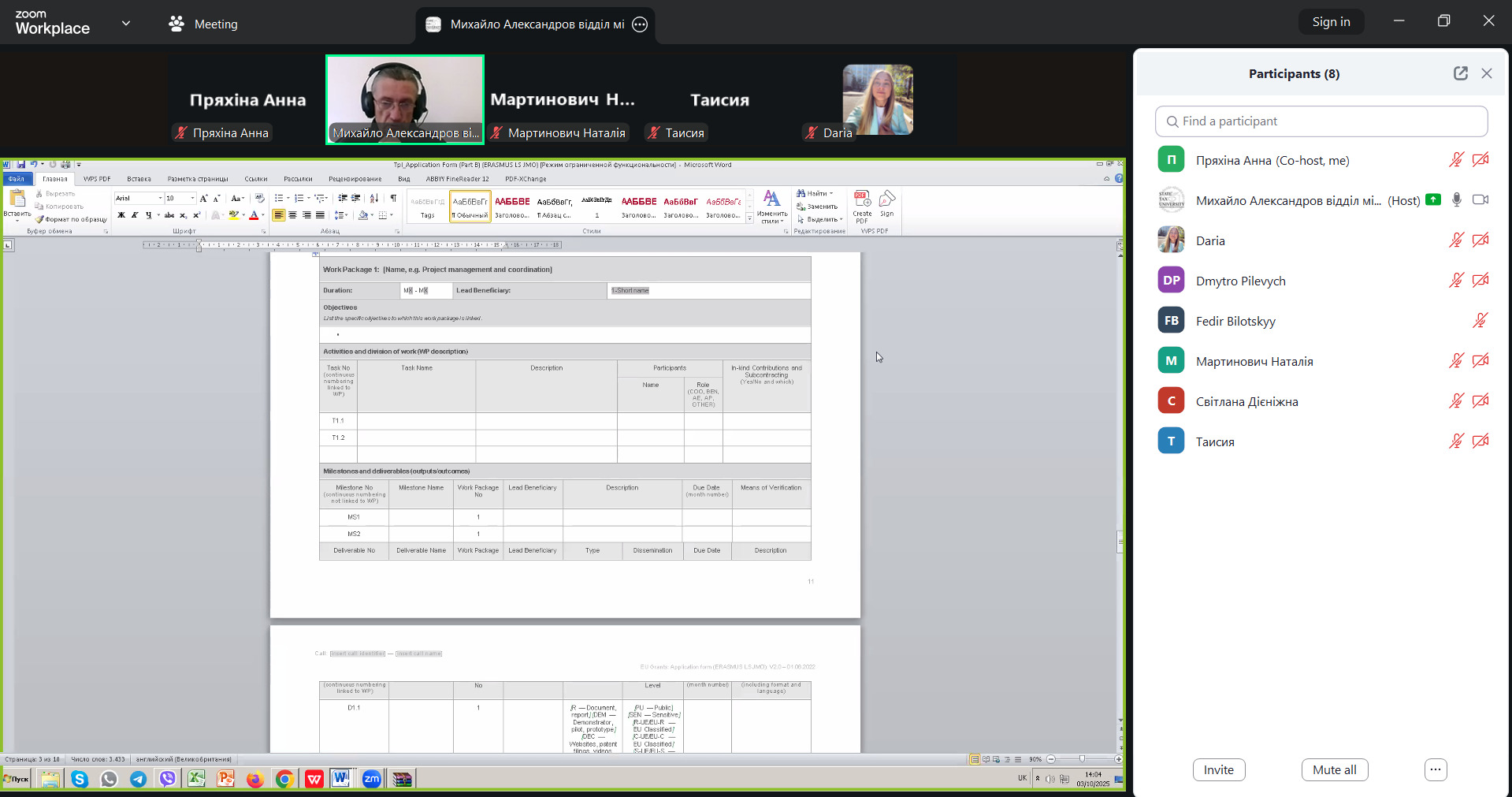The image size is (1512, 797).
Task: Close the Participants panel
Action: point(1486,73)
